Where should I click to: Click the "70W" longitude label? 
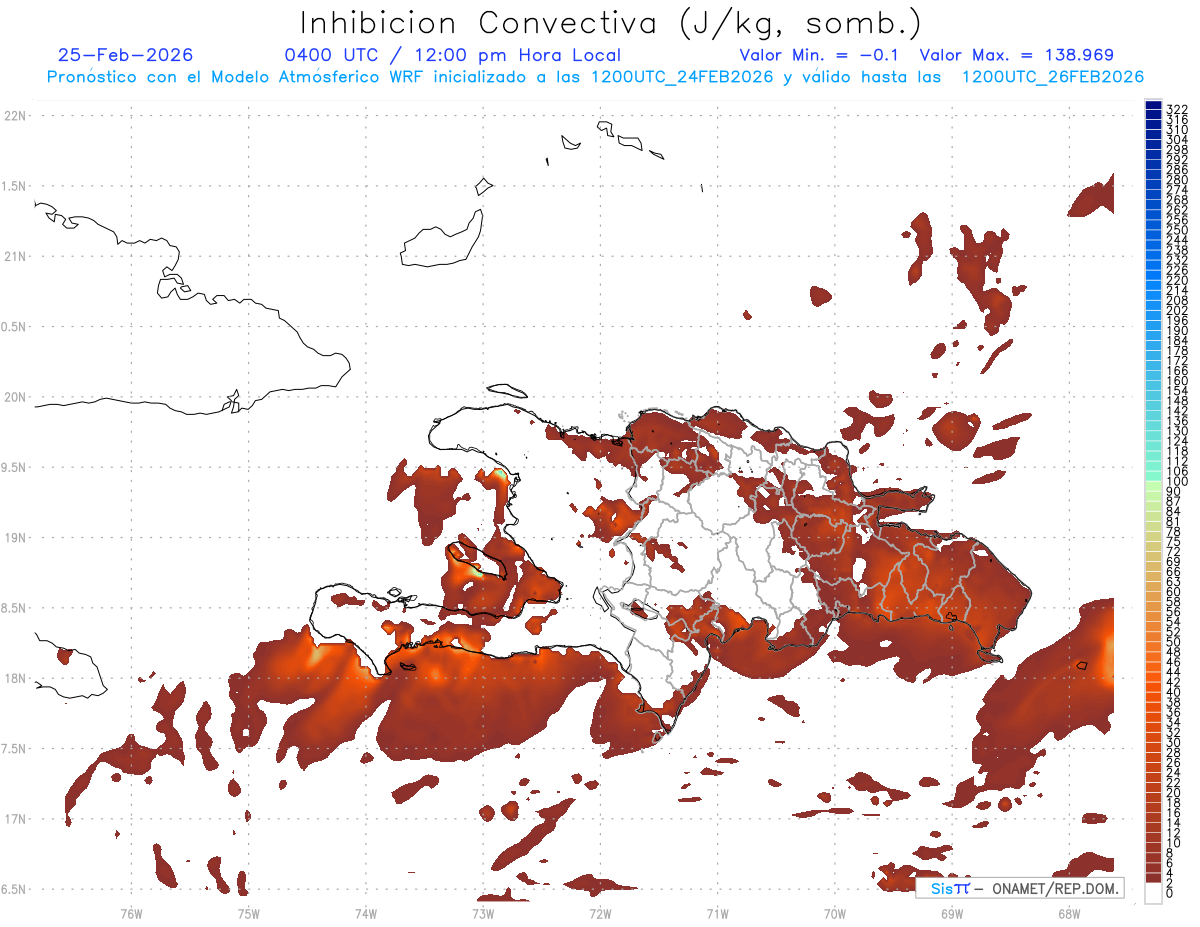(x=834, y=913)
